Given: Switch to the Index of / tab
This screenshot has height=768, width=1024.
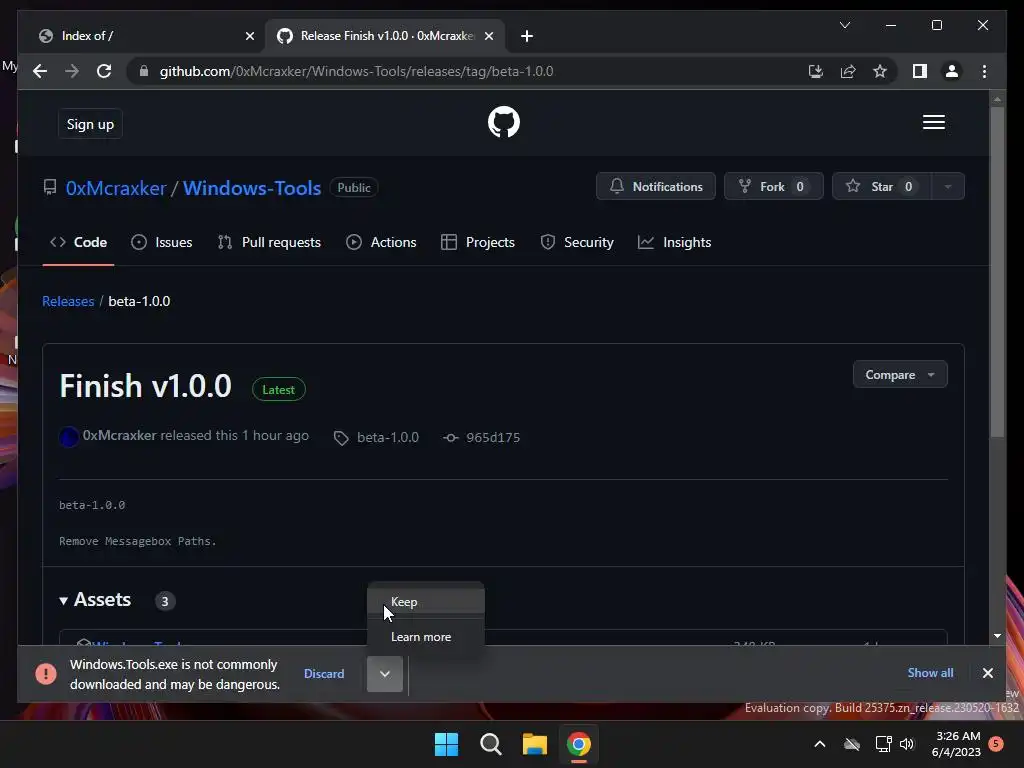Looking at the screenshot, I should click(140, 36).
